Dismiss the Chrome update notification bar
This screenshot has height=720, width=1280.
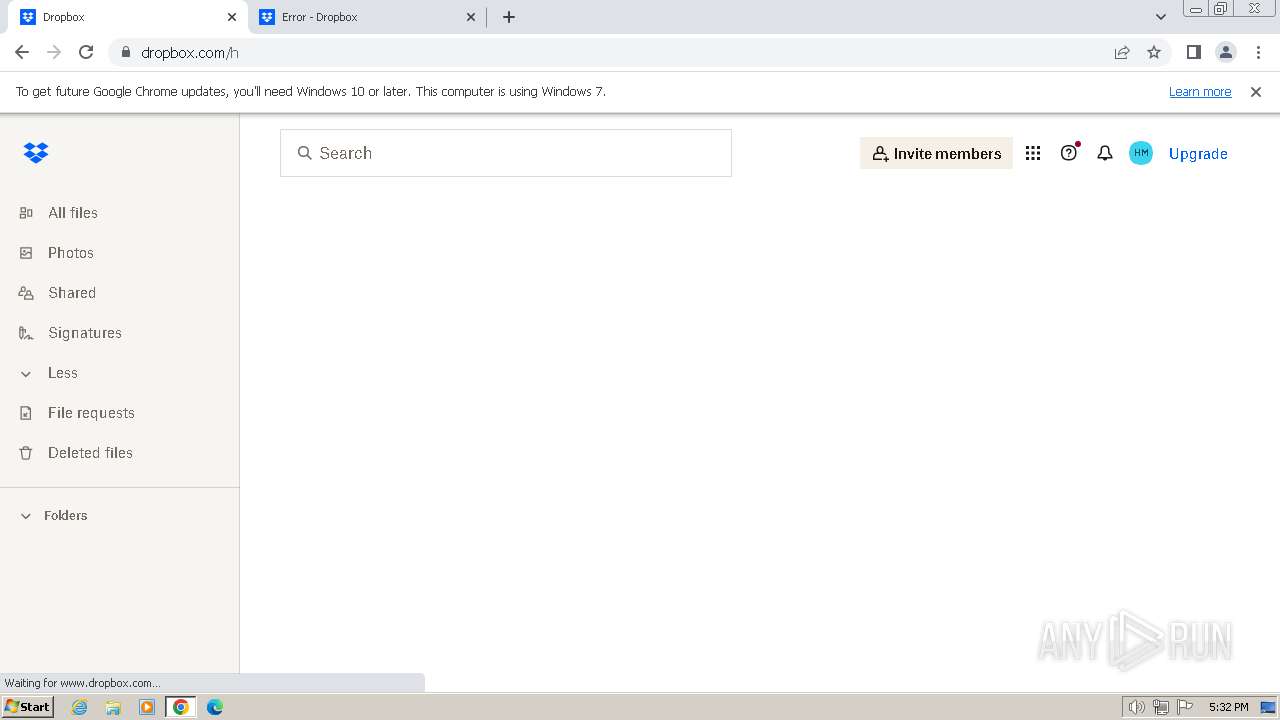click(x=1256, y=92)
